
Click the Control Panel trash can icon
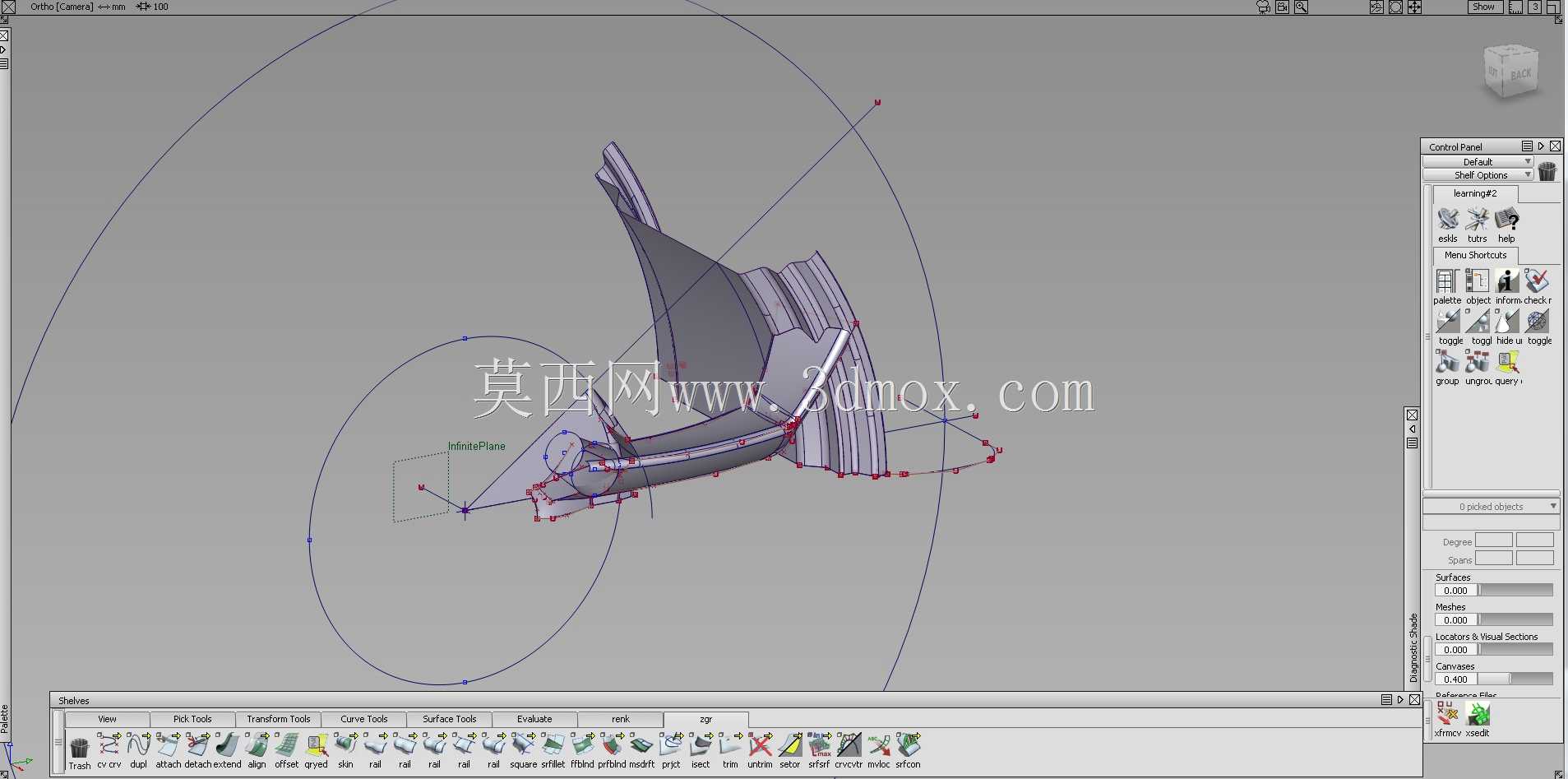(x=1547, y=171)
